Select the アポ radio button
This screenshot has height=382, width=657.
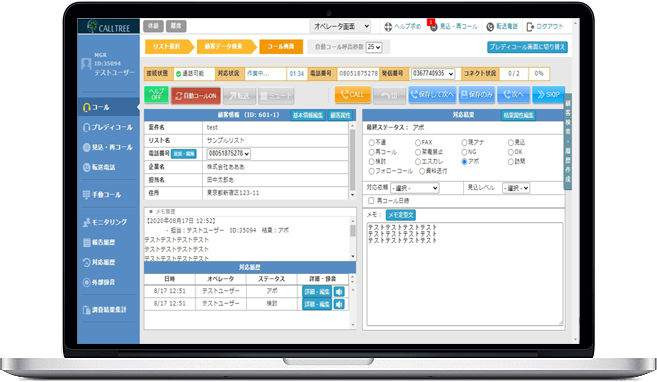tap(464, 162)
